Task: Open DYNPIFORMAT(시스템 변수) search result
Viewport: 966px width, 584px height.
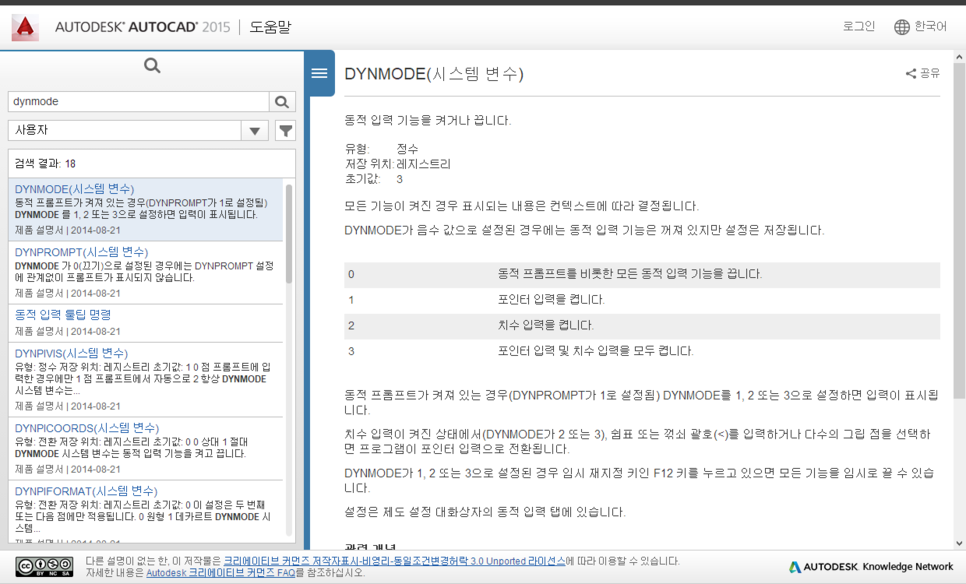Action: [x=86, y=491]
